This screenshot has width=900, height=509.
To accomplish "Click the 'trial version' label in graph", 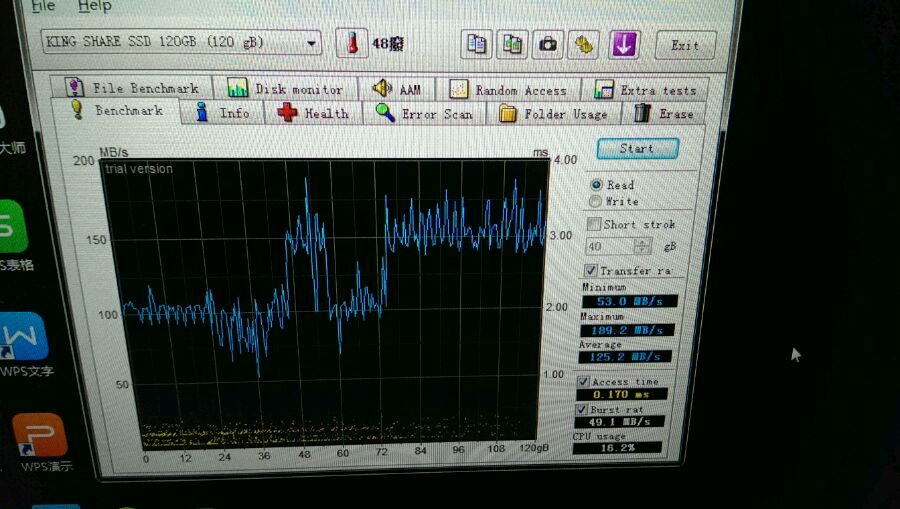I will pyautogui.click(x=138, y=169).
